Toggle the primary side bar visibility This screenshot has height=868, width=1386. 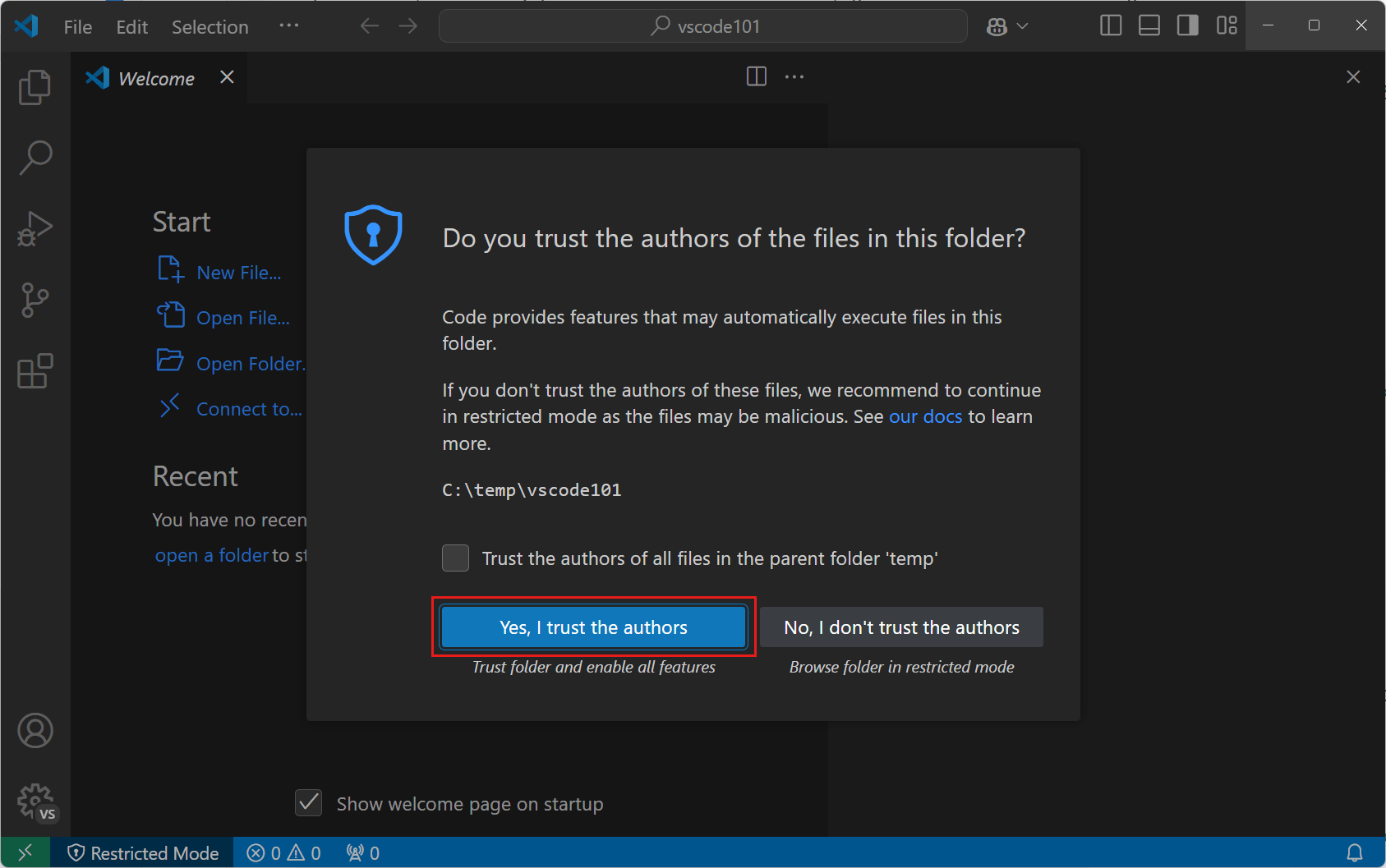point(1110,25)
